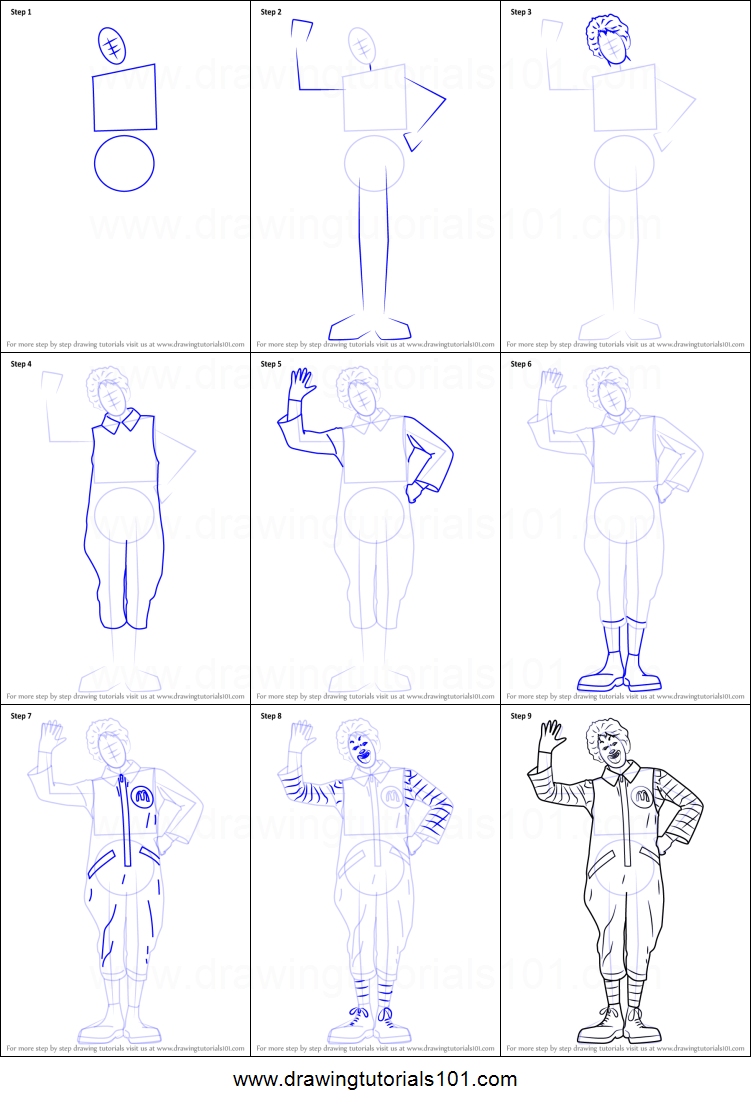Click the Step 6 drawing panel
This screenshot has height=1107, width=751.
[x=625, y=528]
